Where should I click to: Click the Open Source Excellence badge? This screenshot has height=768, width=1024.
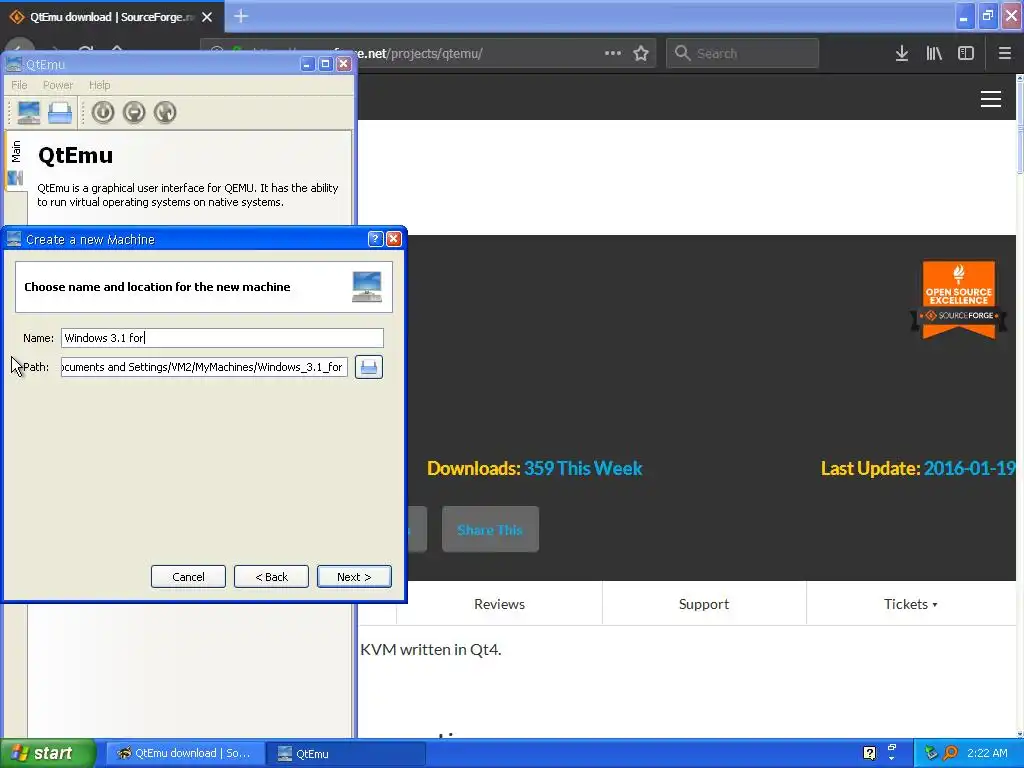[x=959, y=300]
